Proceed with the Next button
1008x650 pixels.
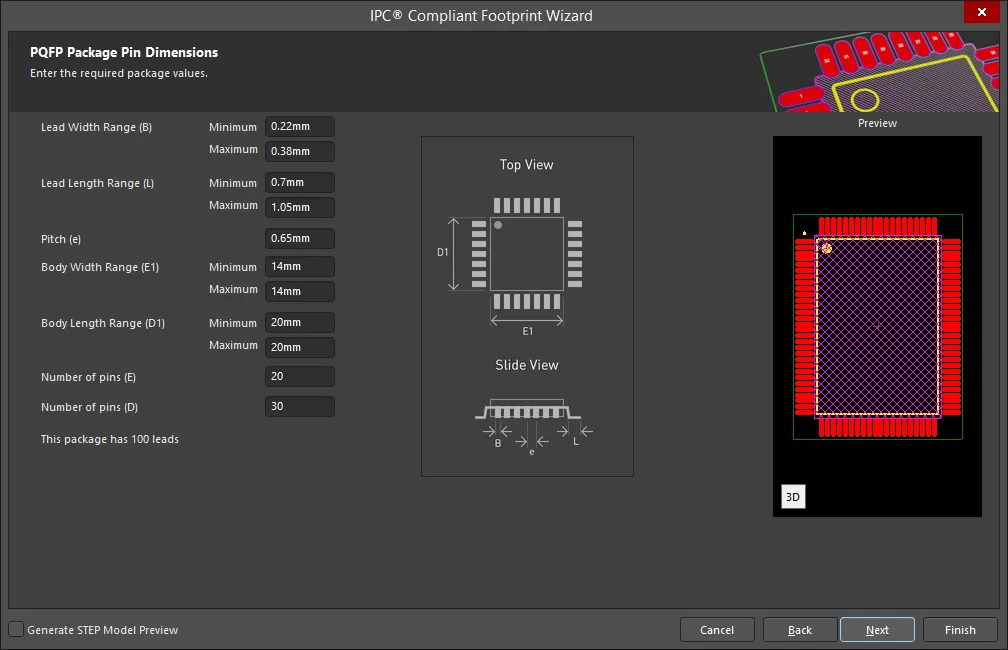877,630
